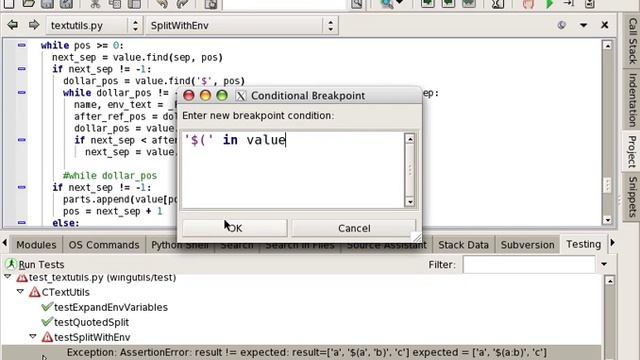Switch to the OS Commands tab
Image resolution: width=640 pixels, height=360 pixels.
[104, 245]
